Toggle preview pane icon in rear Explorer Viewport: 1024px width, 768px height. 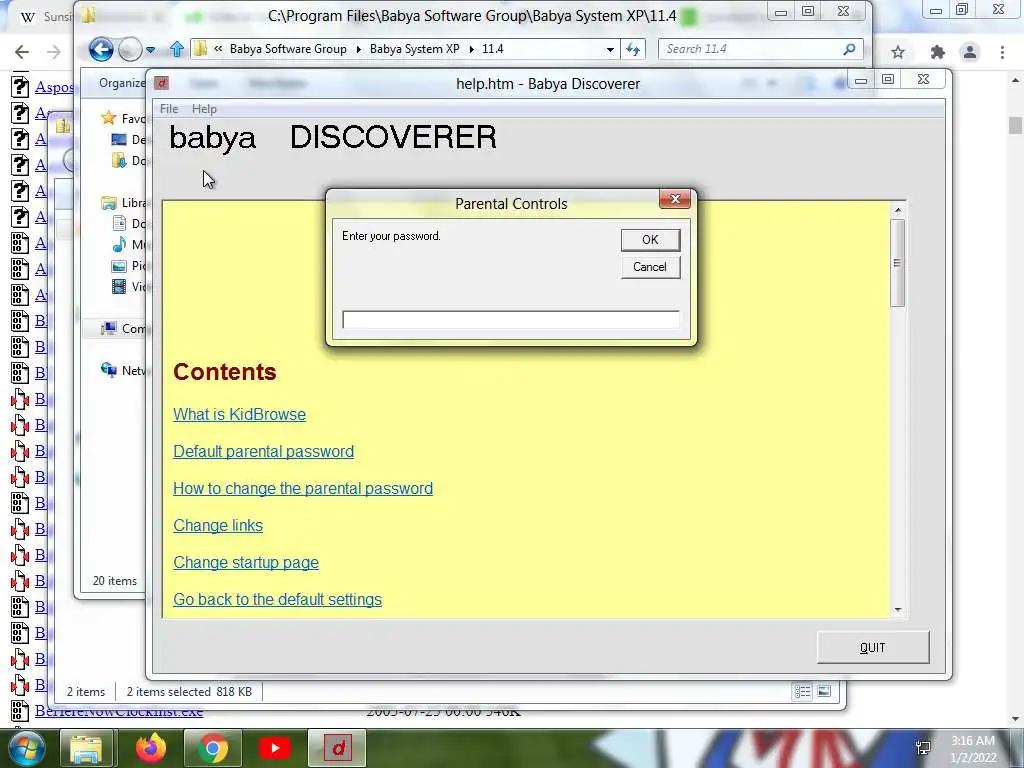pyautogui.click(x=824, y=691)
